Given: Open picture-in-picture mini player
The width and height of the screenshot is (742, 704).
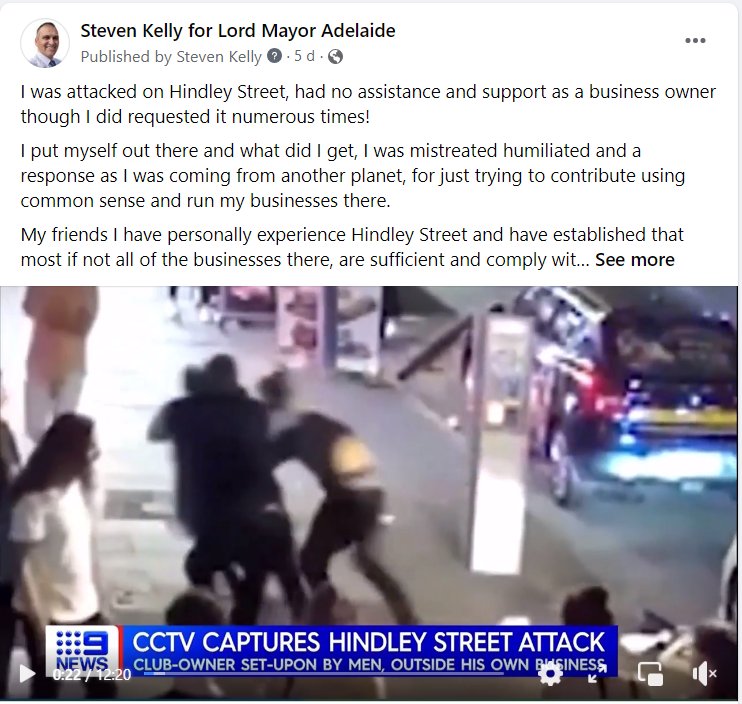Looking at the screenshot, I should 650,673.
